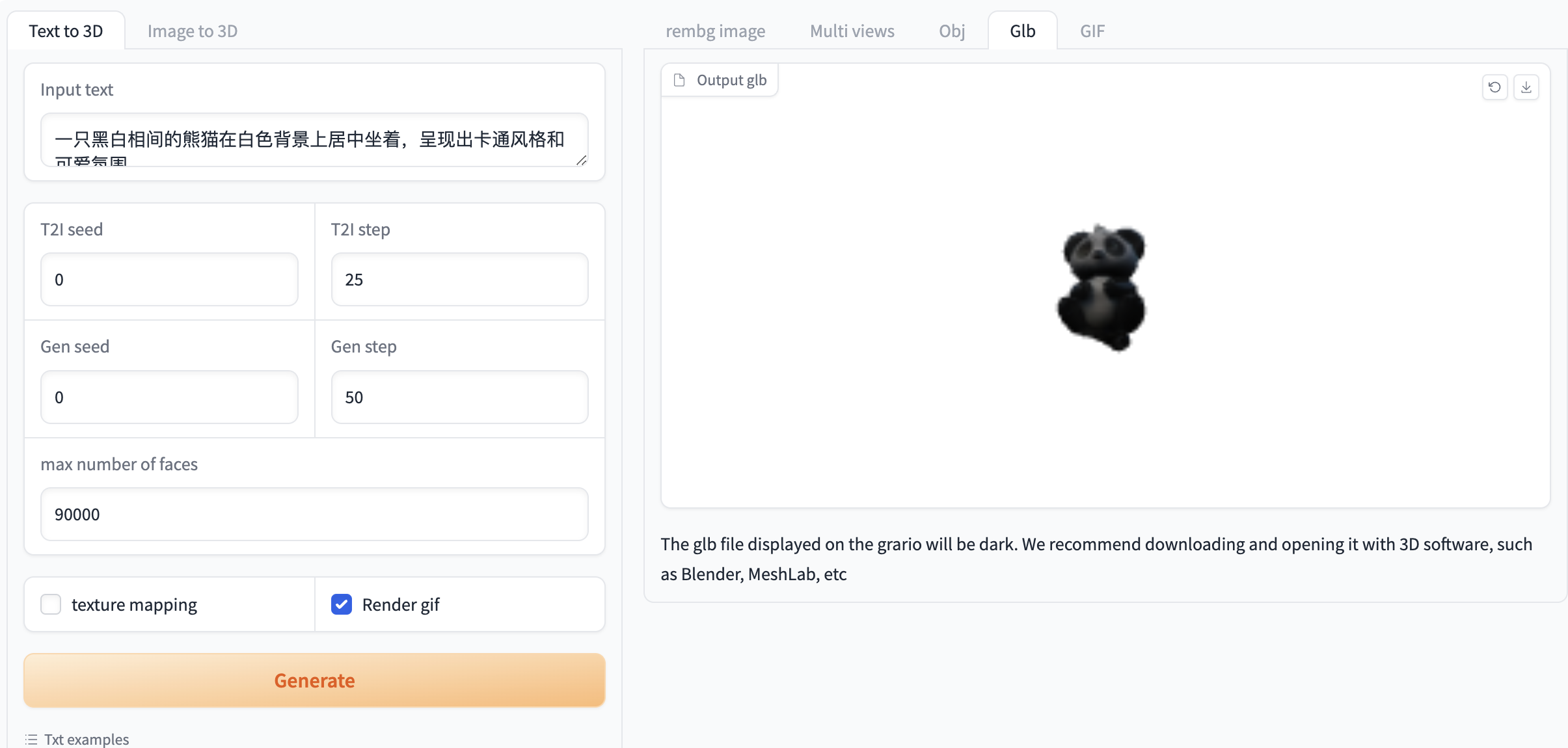Screen dimensions: 1568x748
Task: Click the Gen seed input field
Action: click(x=169, y=397)
